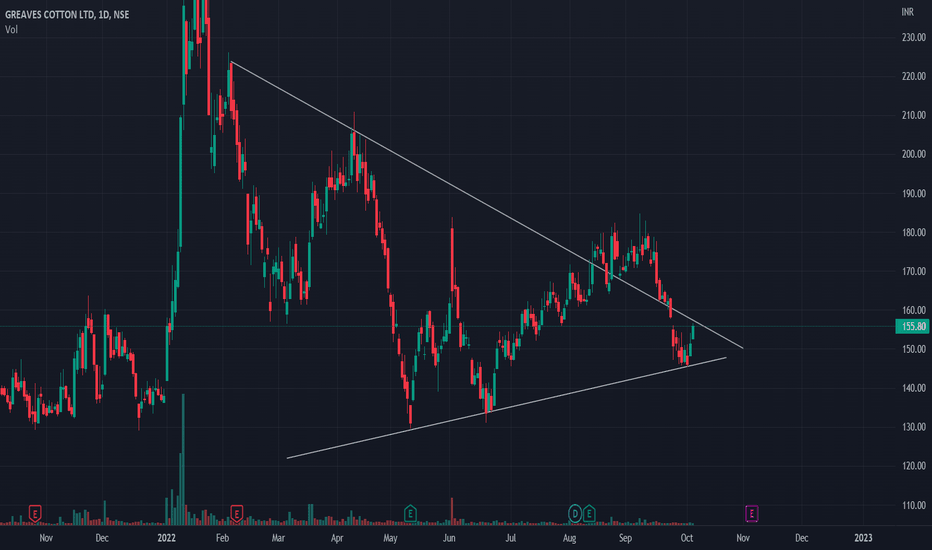Viewport: 932px width, 550px height.
Task: Click the 200.00 price axis label
Action: 914,154
